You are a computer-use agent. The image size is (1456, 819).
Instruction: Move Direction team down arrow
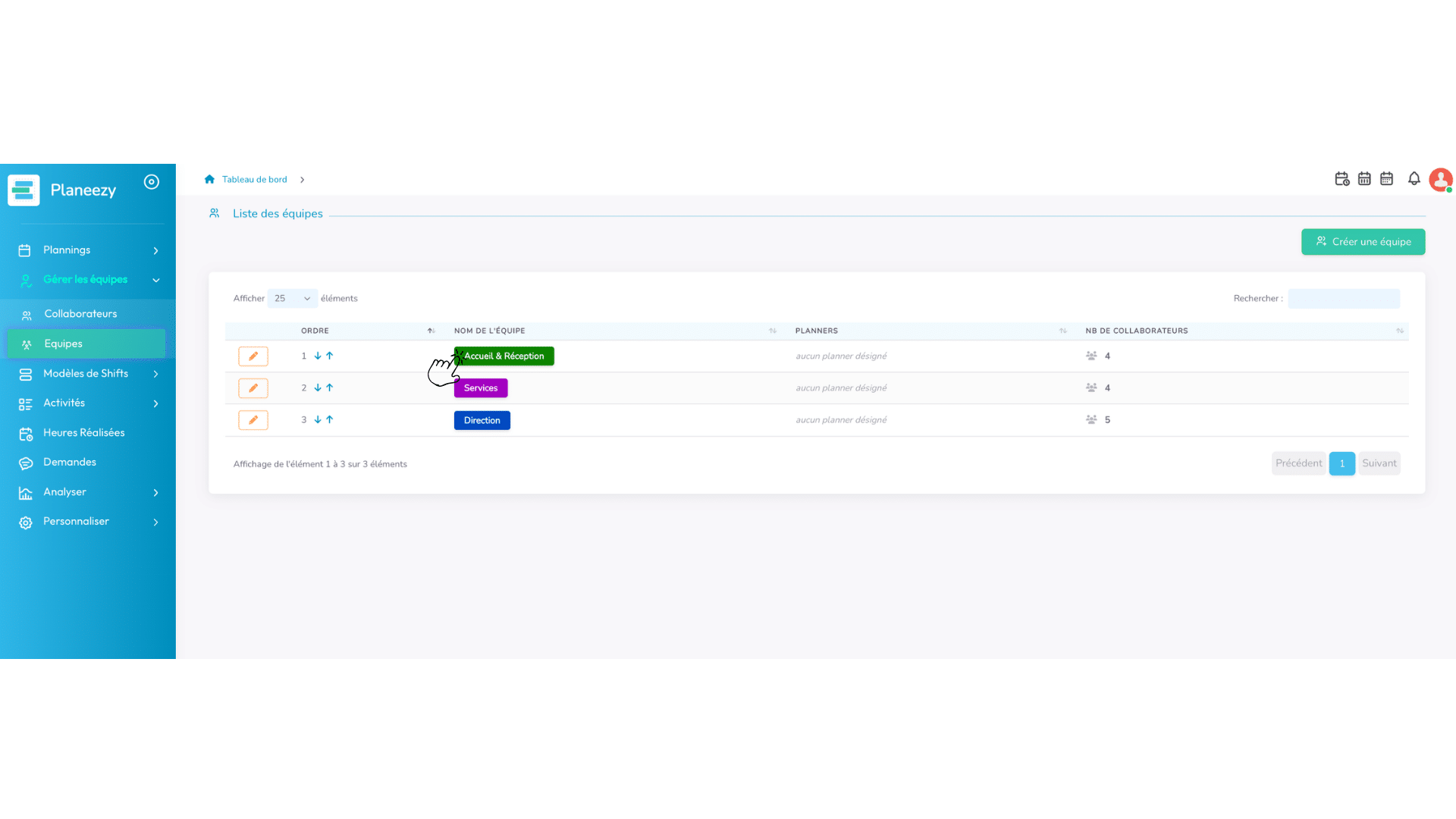click(x=318, y=419)
